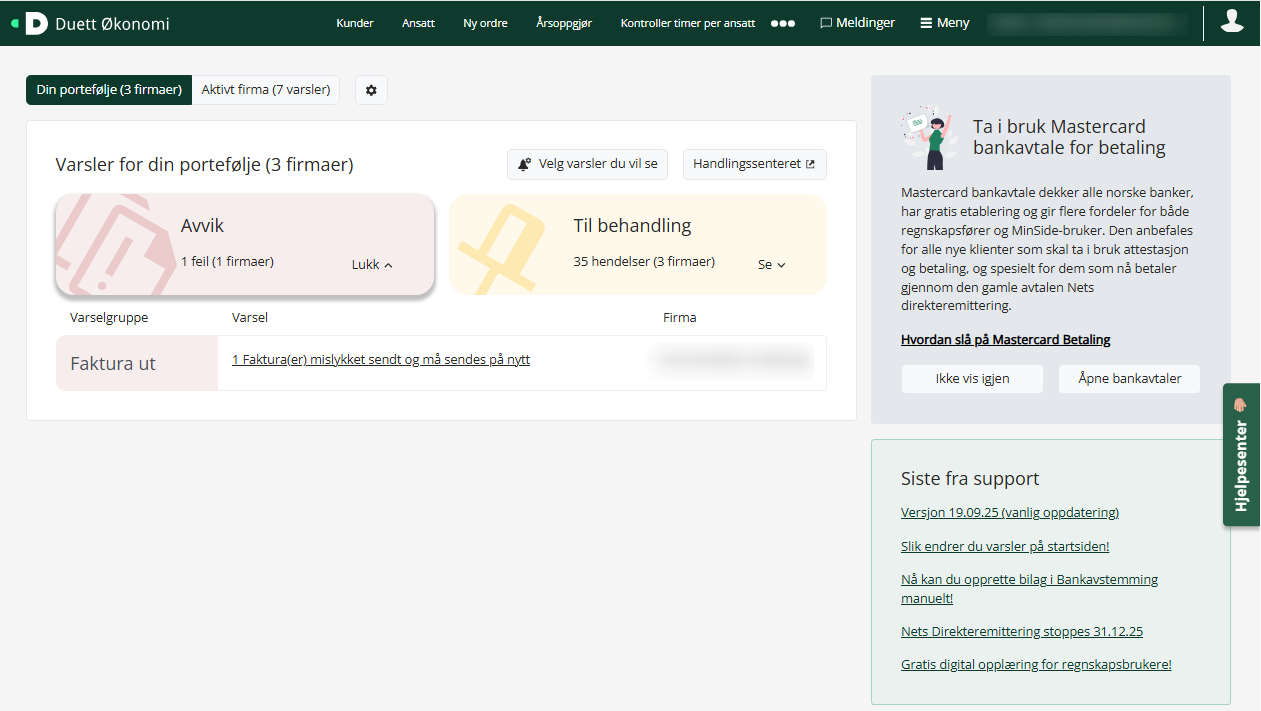Screen dimensions: 1261x711
Task: Open Årsoppgjør from the navbar
Action: [564, 23]
